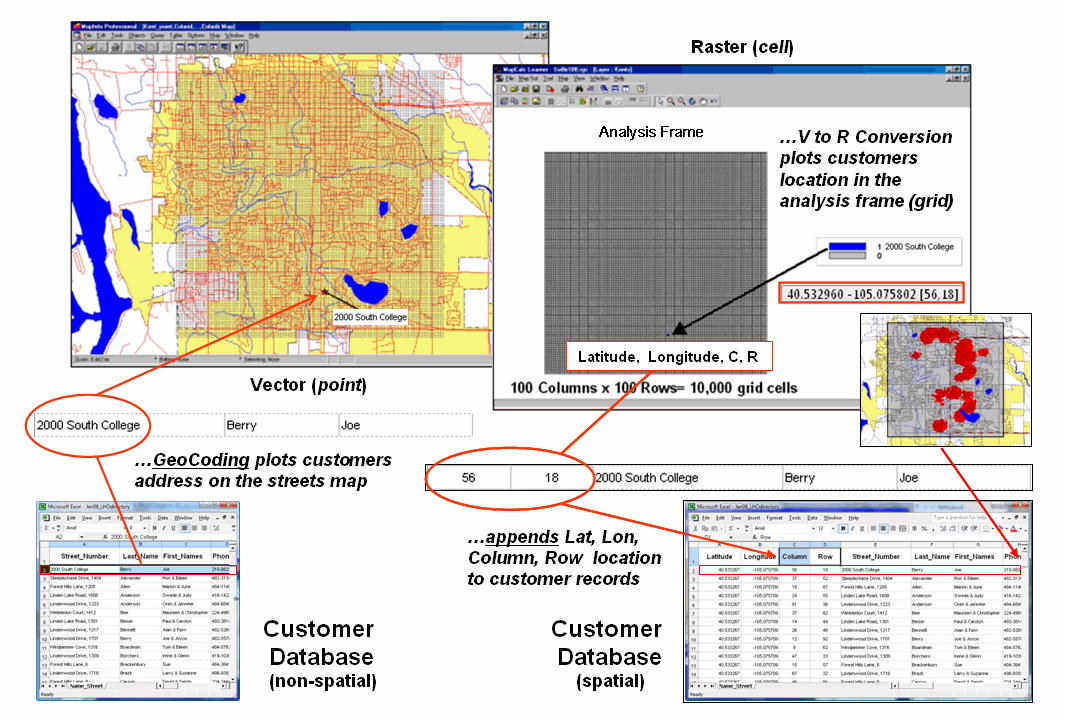Select the pan hand tool in MapCalc
The width and height of the screenshot is (1065, 721).
pos(703,101)
